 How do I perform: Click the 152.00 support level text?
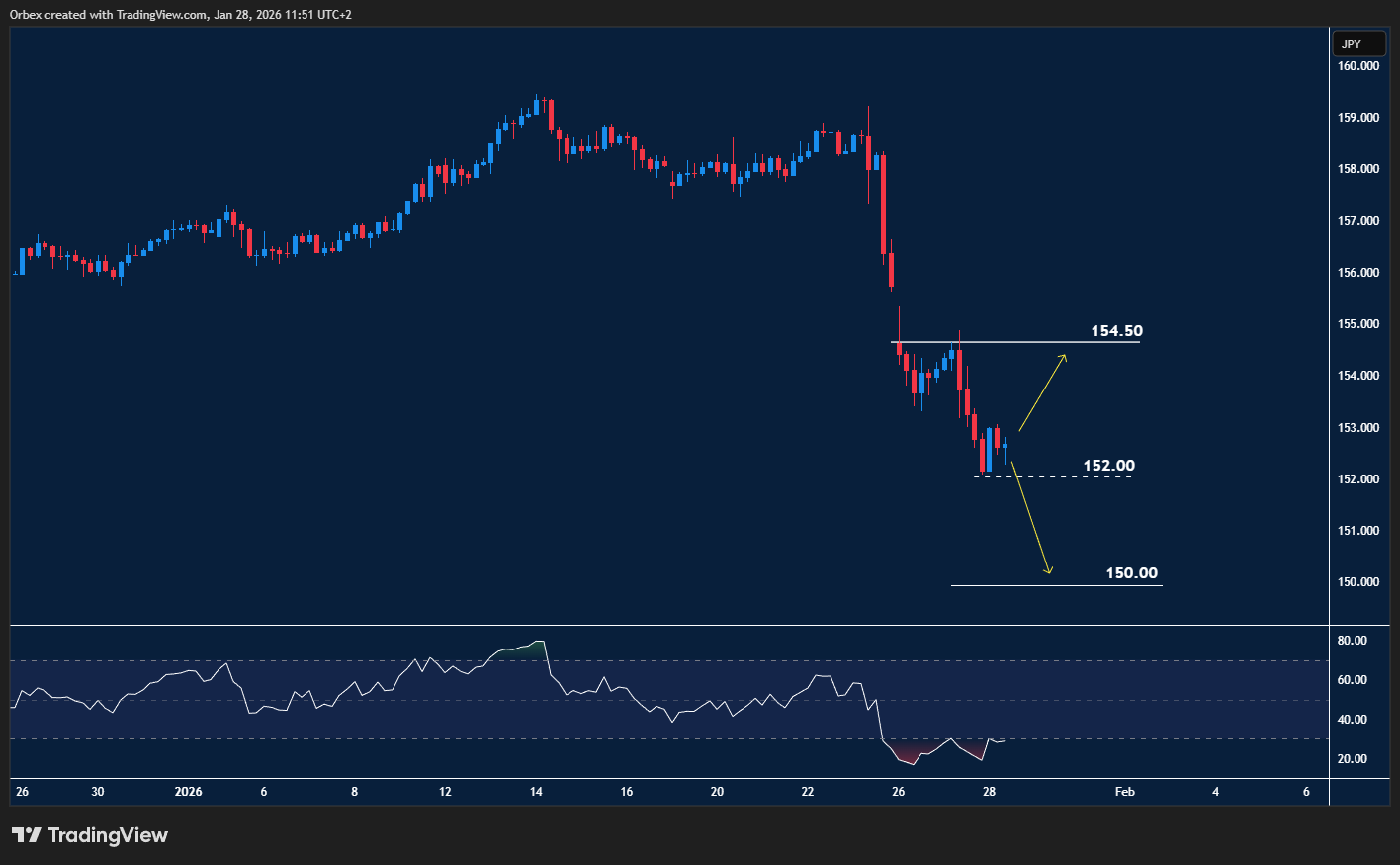1108,466
